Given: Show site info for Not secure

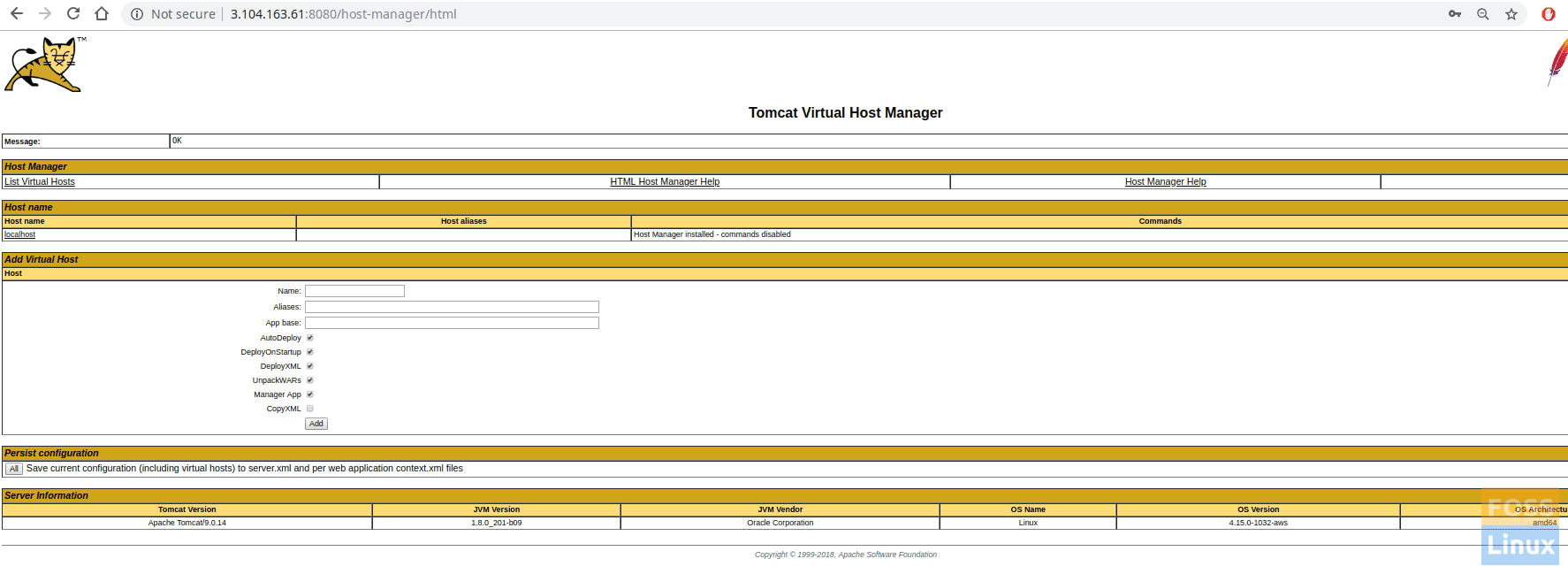Looking at the screenshot, I should click(173, 14).
